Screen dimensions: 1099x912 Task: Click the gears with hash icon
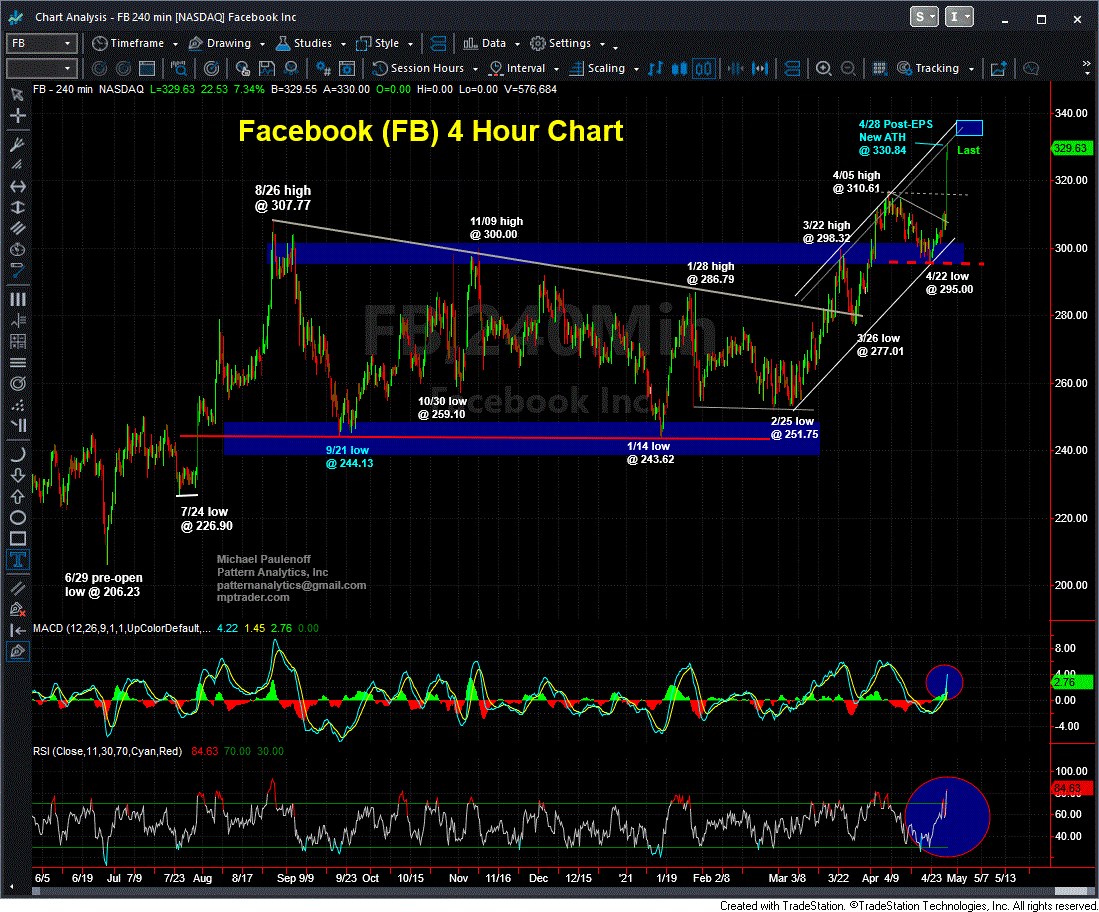(323, 68)
